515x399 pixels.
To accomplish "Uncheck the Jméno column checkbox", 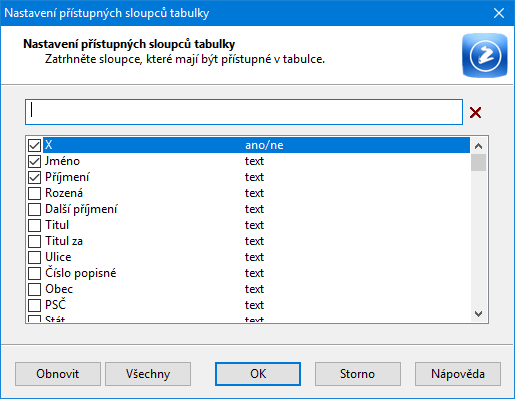I will pyautogui.click(x=34, y=161).
